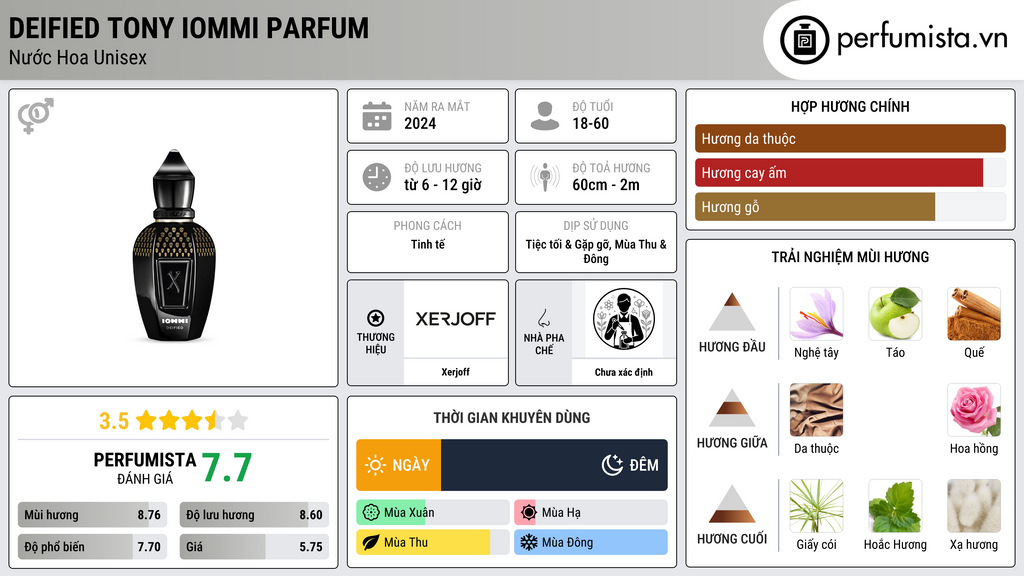Click the orange Ngày daytime segment
The image size is (1024, 576).
pos(398,465)
